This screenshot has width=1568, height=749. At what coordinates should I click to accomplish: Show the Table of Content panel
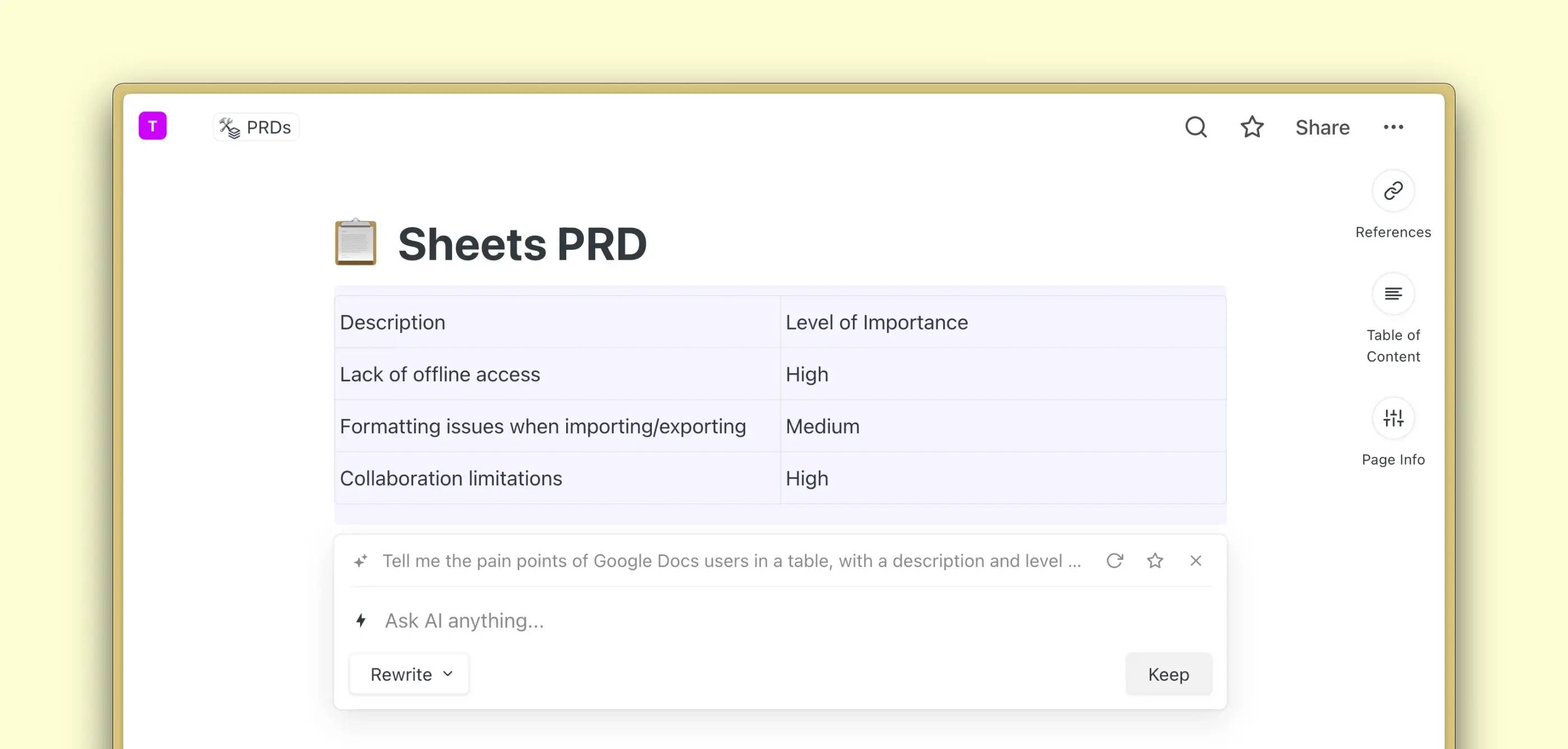click(x=1393, y=294)
